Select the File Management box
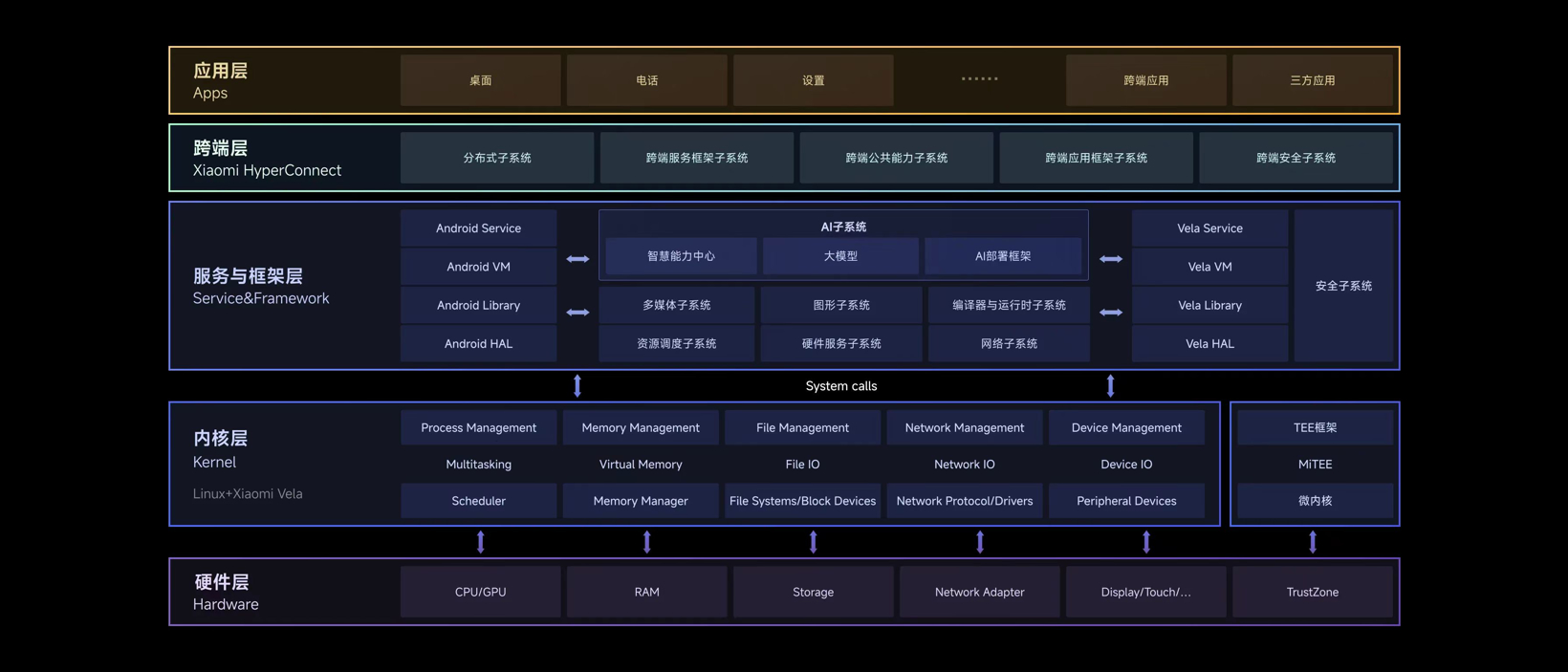 tap(802, 427)
